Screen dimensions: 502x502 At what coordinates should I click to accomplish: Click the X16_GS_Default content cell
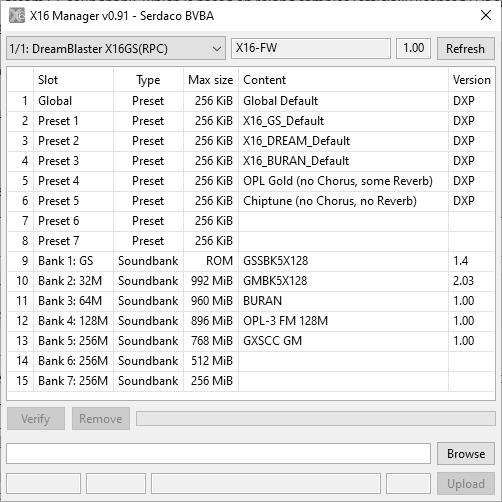point(343,121)
